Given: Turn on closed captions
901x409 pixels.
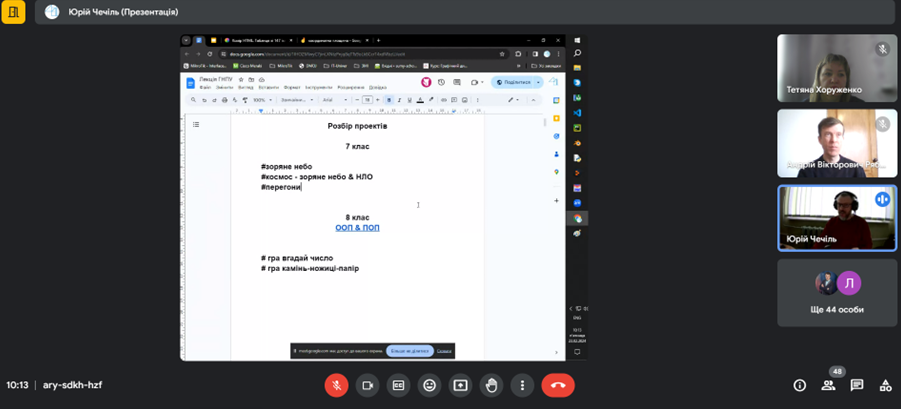Looking at the screenshot, I should coord(398,385).
